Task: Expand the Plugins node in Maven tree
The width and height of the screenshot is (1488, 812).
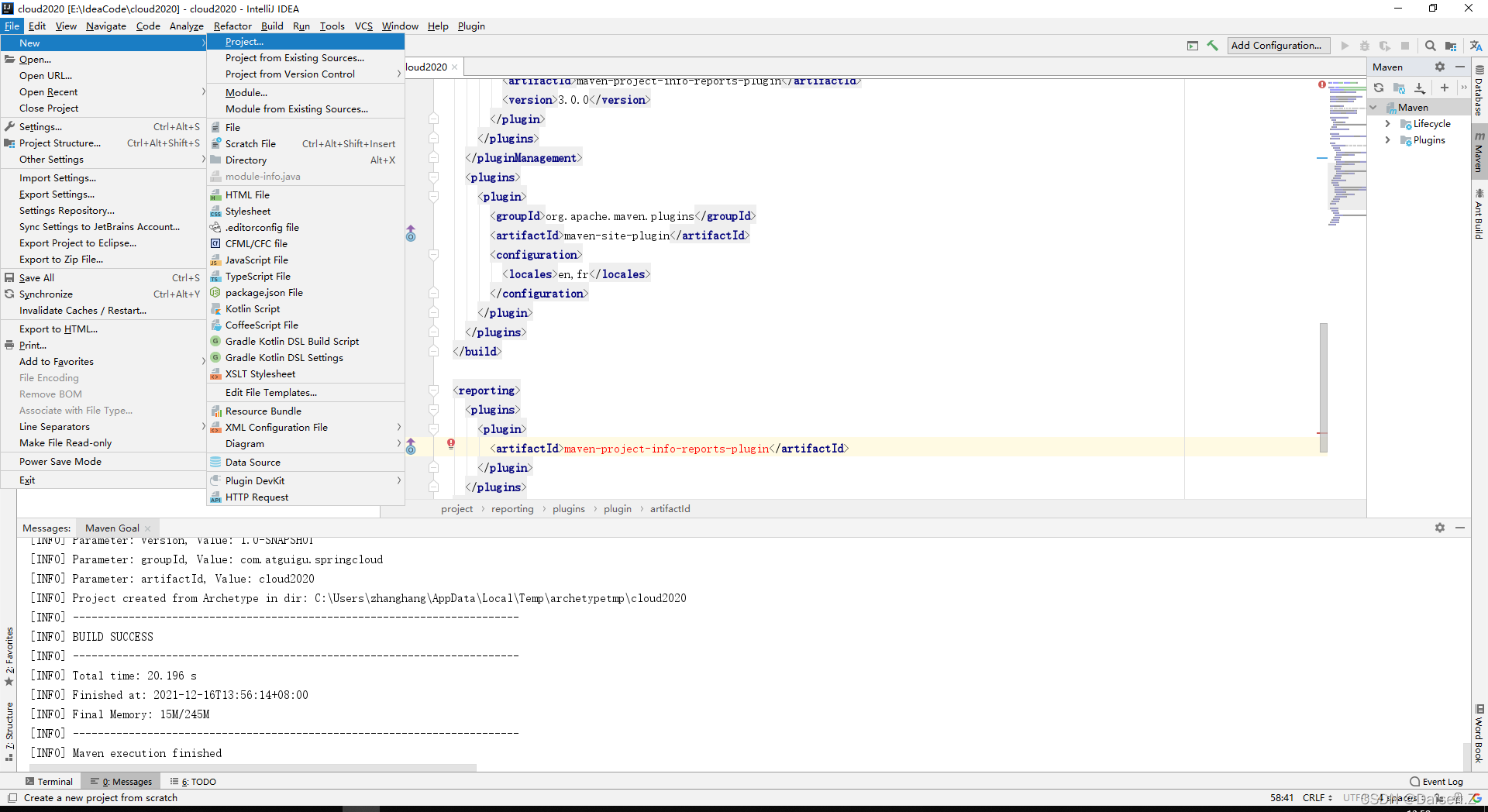Action: (x=1387, y=140)
